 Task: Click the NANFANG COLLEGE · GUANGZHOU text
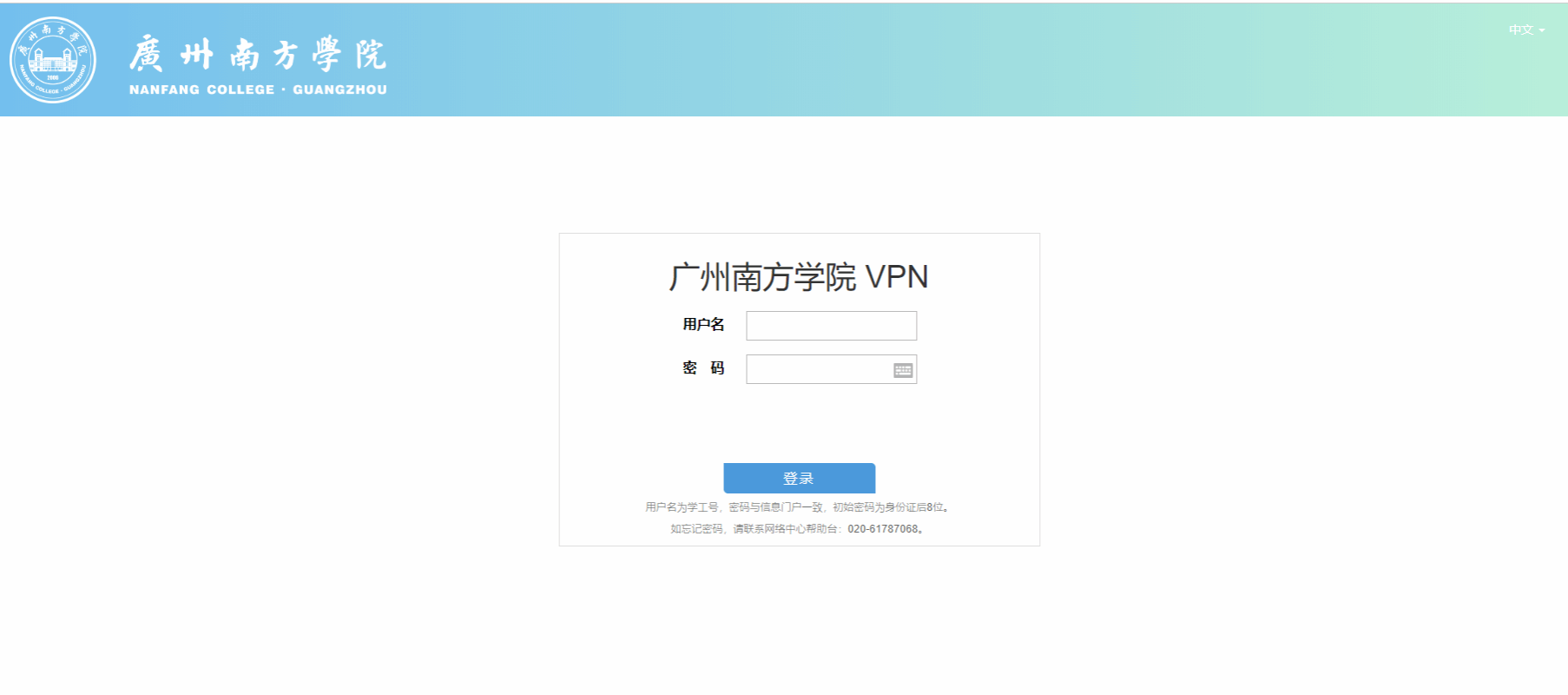[258, 89]
